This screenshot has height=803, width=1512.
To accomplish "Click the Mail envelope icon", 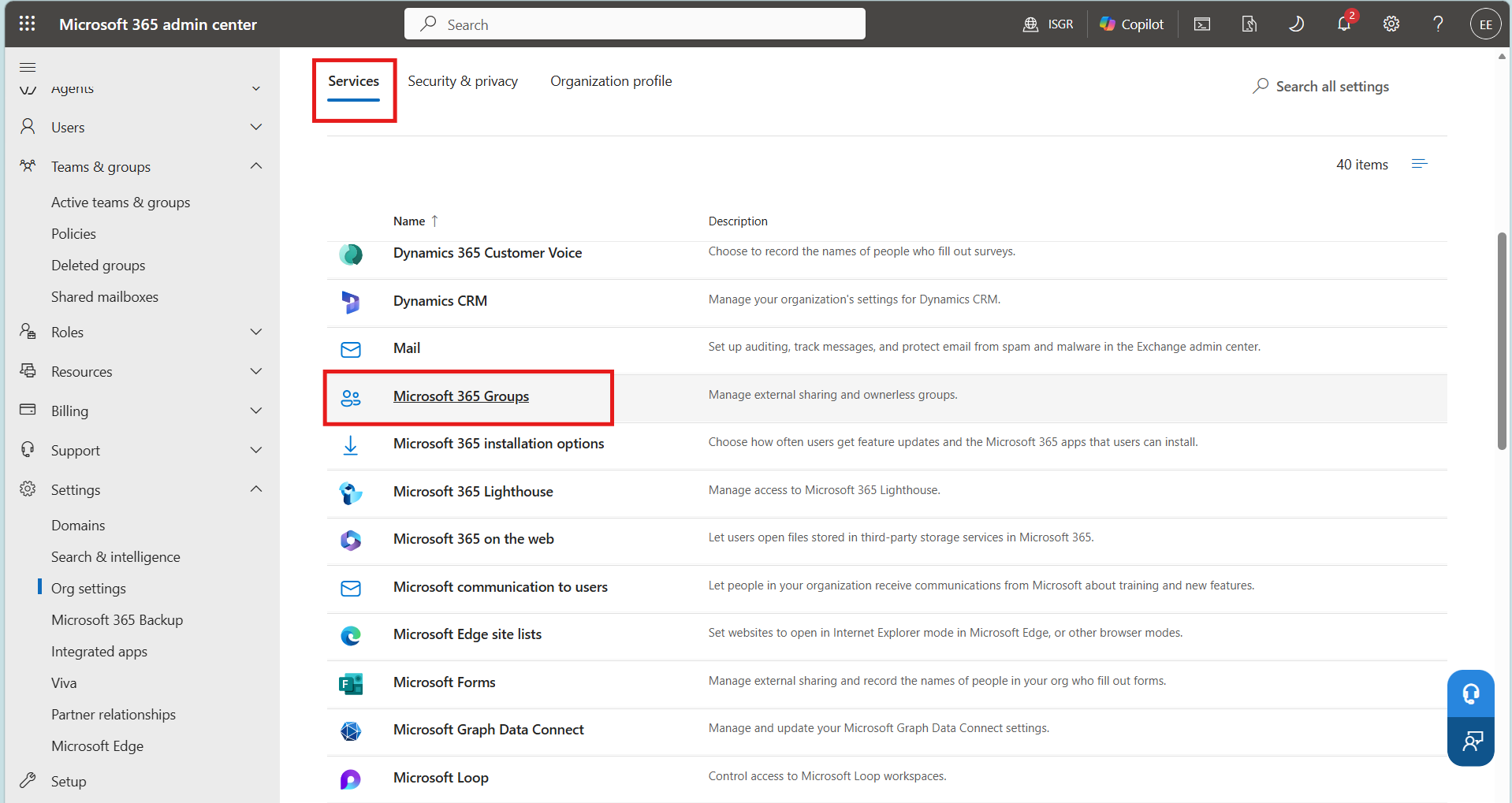I will click(x=351, y=349).
